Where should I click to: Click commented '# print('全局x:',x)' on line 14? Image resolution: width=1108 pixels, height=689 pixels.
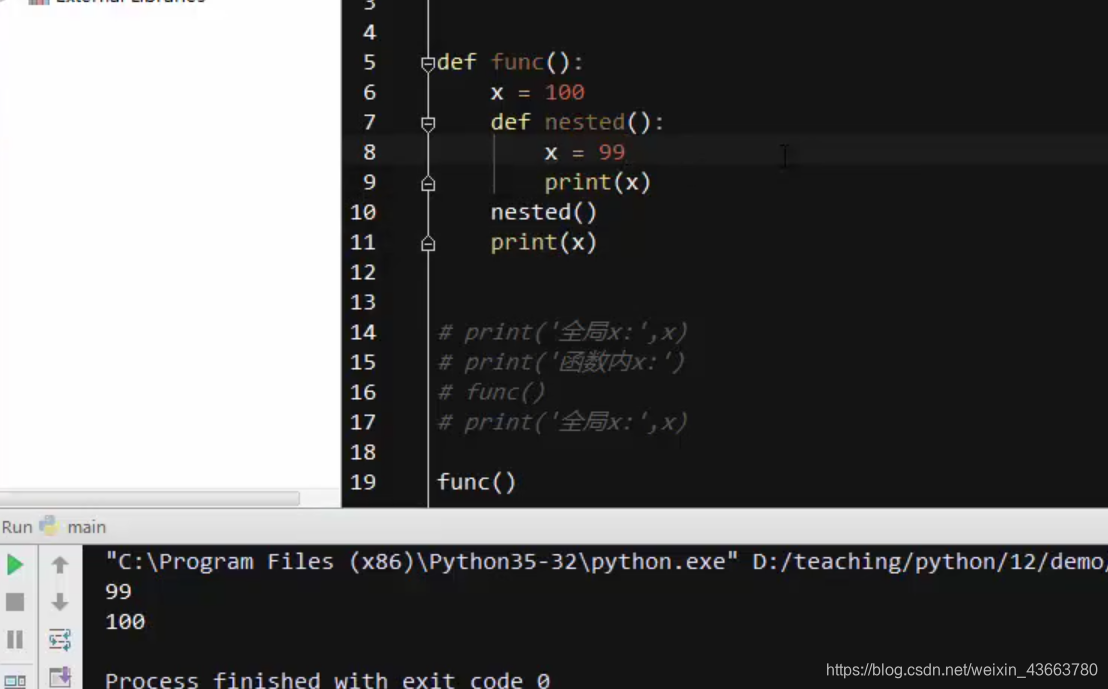pyautogui.click(x=562, y=332)
